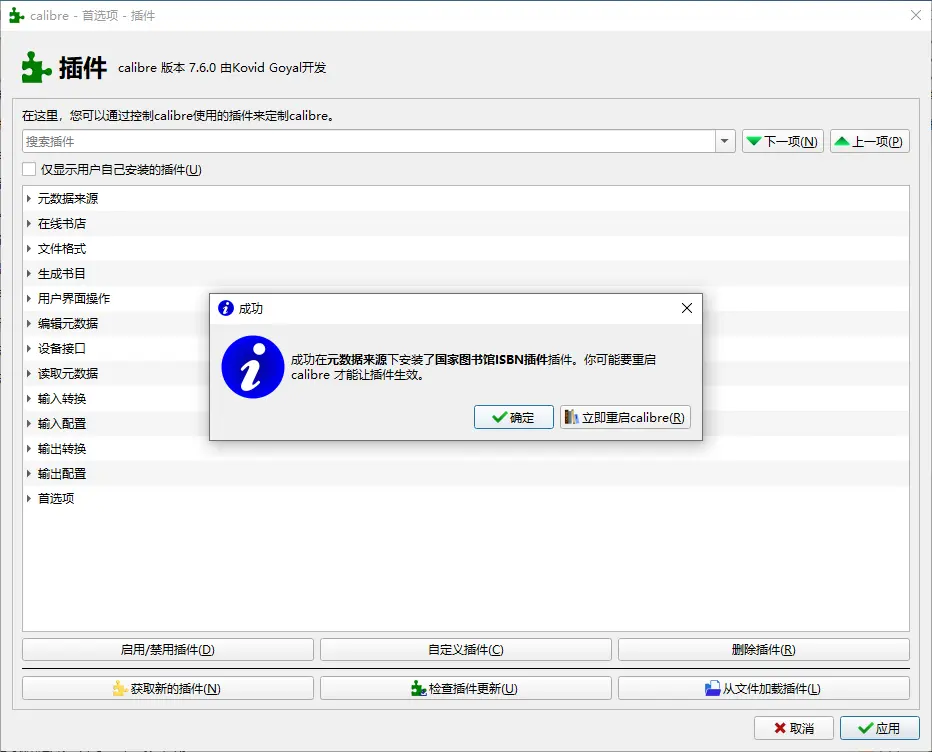Expand the 输出配置 tree category
Screen dimensions: 932x752
click(29, 474)
